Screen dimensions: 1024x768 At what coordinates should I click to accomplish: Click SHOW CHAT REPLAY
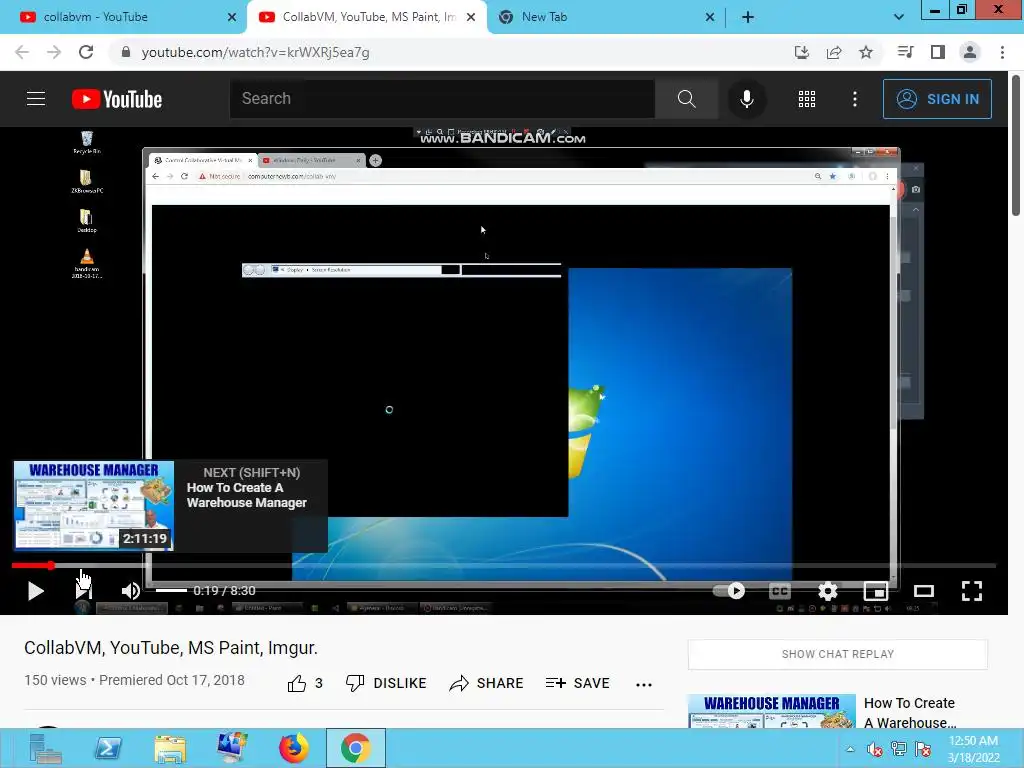(838, 654)
